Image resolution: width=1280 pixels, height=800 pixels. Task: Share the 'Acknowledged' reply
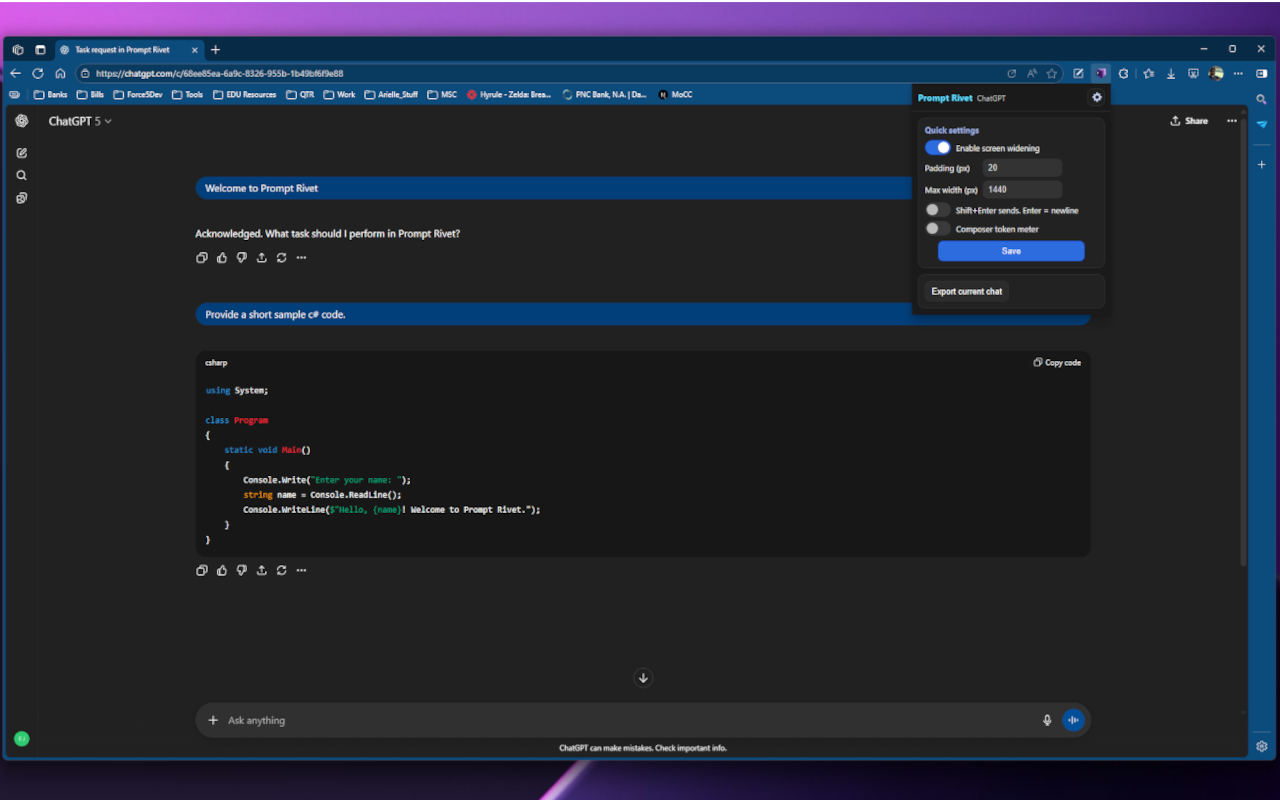coord(262,258)
